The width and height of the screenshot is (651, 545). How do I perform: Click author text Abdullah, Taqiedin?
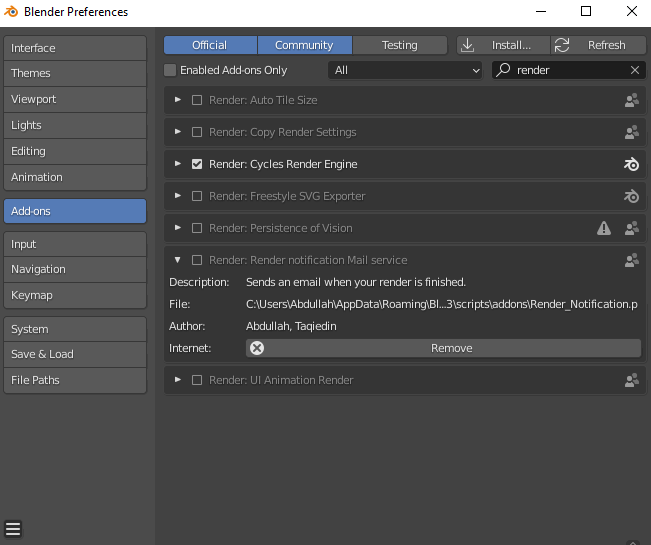pyautogui.click(x=291, y=326)
